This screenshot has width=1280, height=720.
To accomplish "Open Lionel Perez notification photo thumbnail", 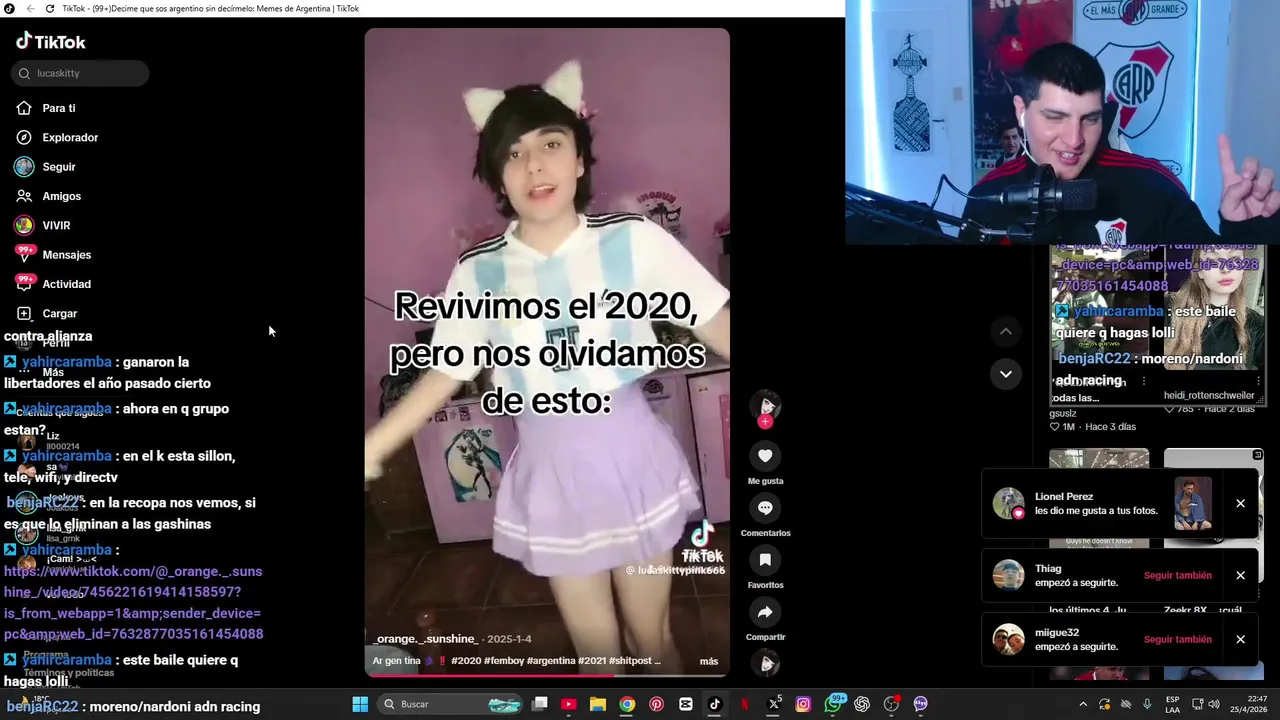I will pyautogui.click(x=1193, y=503).
